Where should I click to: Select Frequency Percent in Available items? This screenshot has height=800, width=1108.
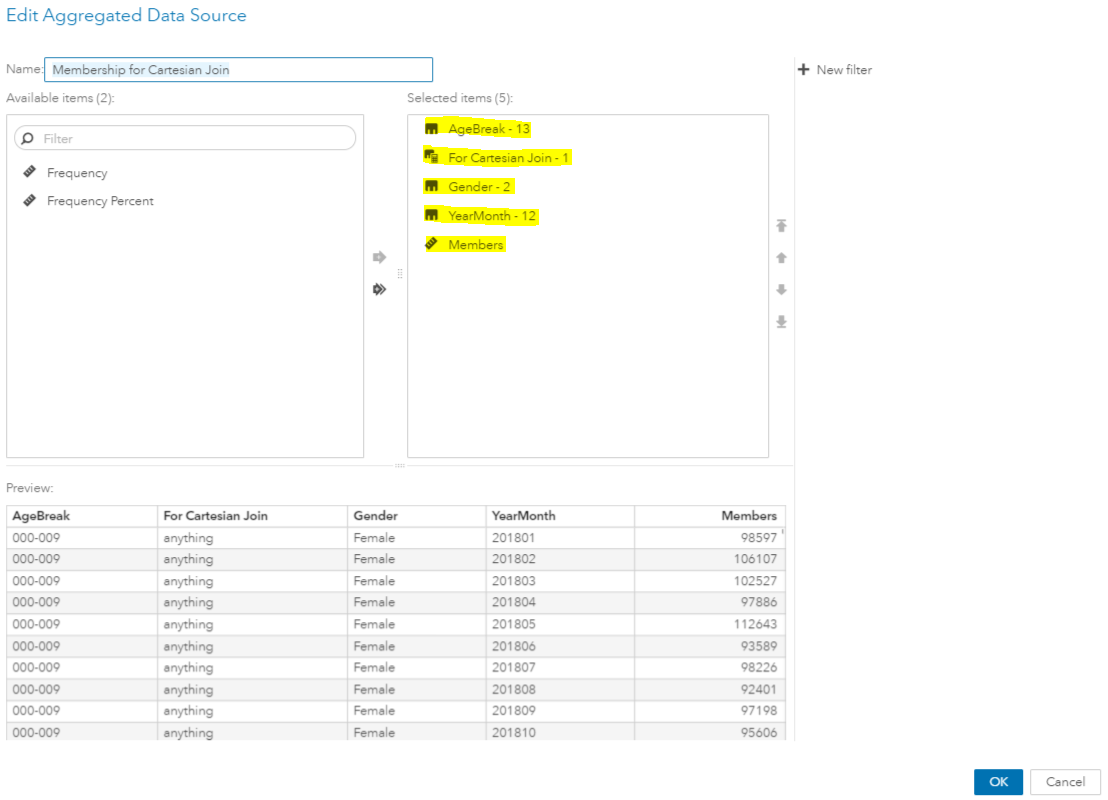click(x=100, y=200)
